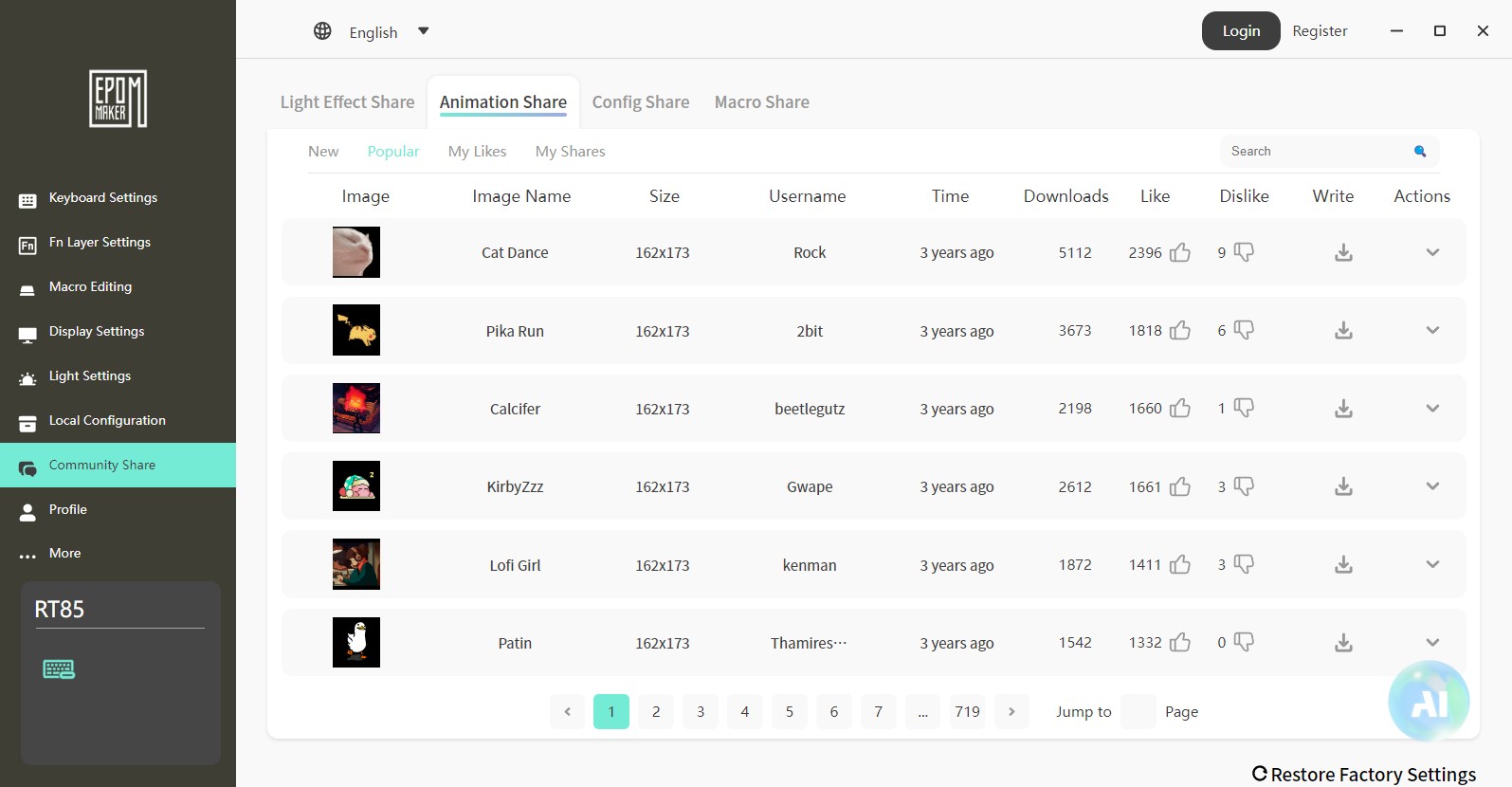Switch to Light Effect Share tab

coord(347,101)
